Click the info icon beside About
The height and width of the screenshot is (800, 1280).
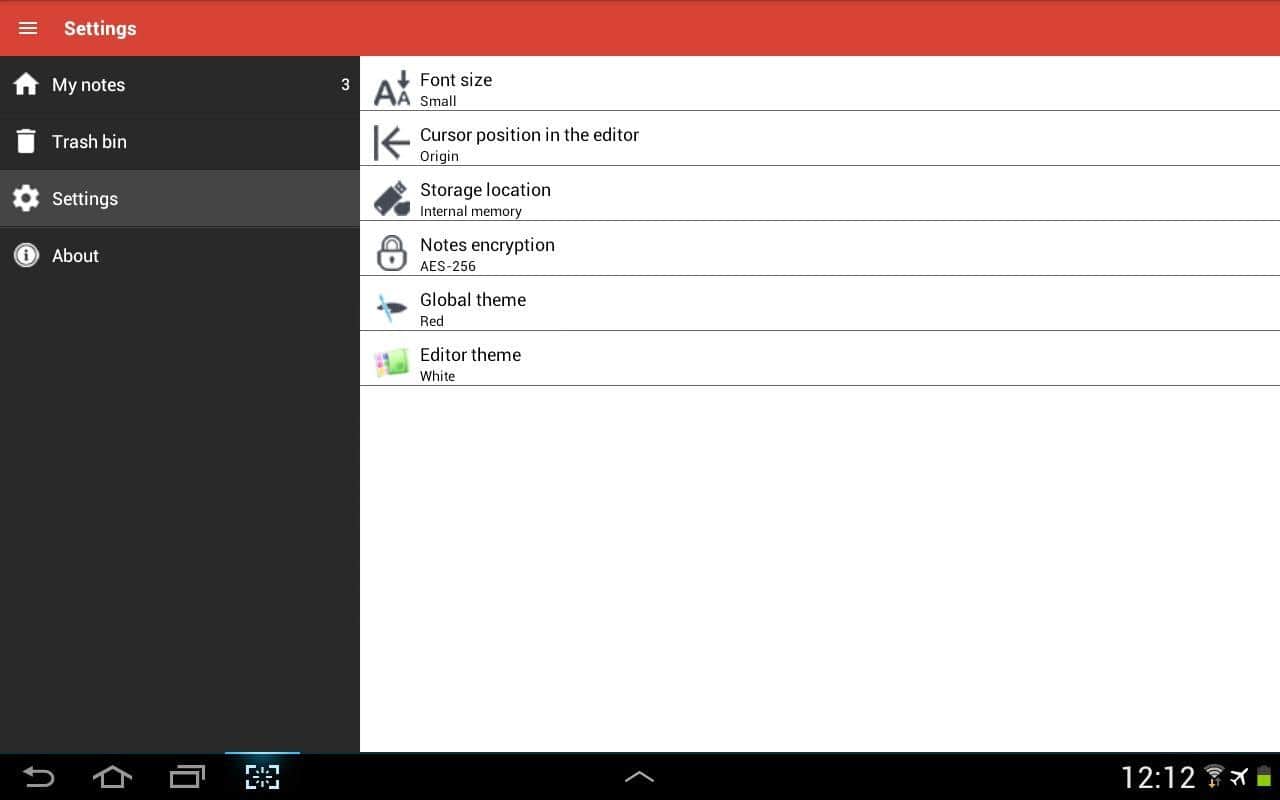coord(26,255)
